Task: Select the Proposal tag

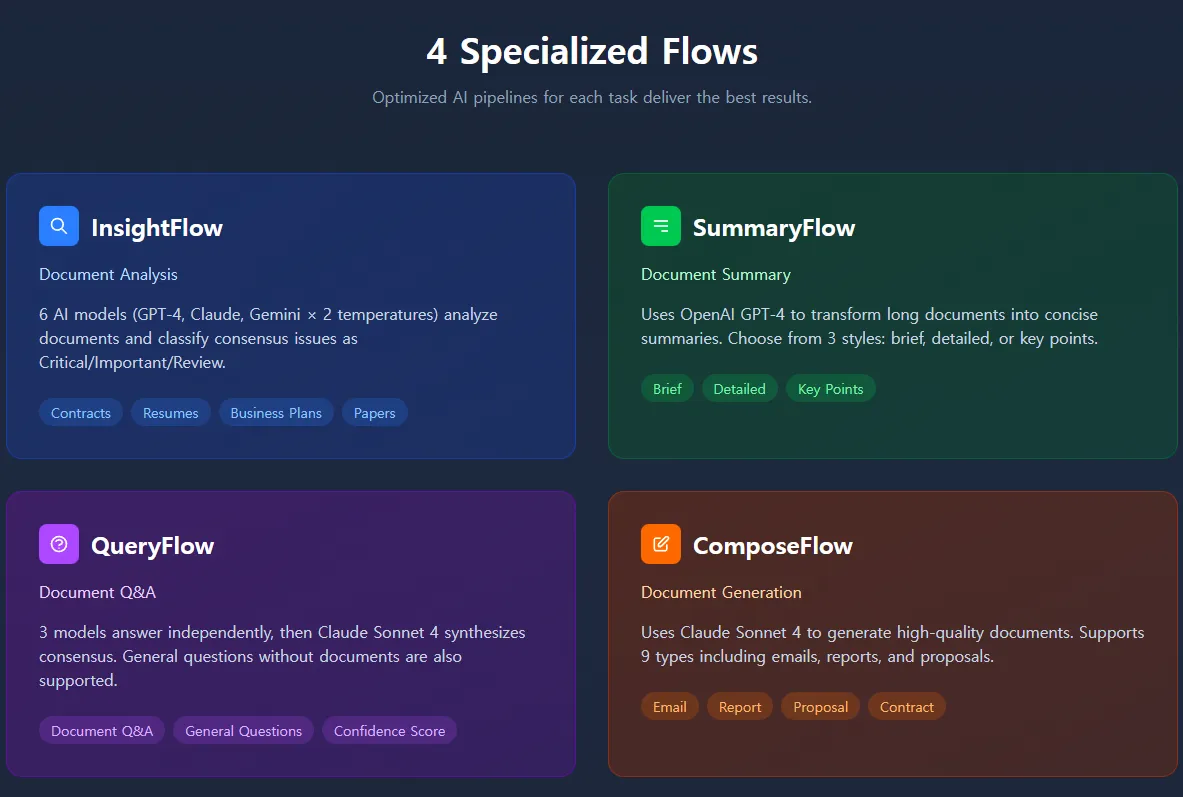Action: pyautogui.click(x=821, y=706)
